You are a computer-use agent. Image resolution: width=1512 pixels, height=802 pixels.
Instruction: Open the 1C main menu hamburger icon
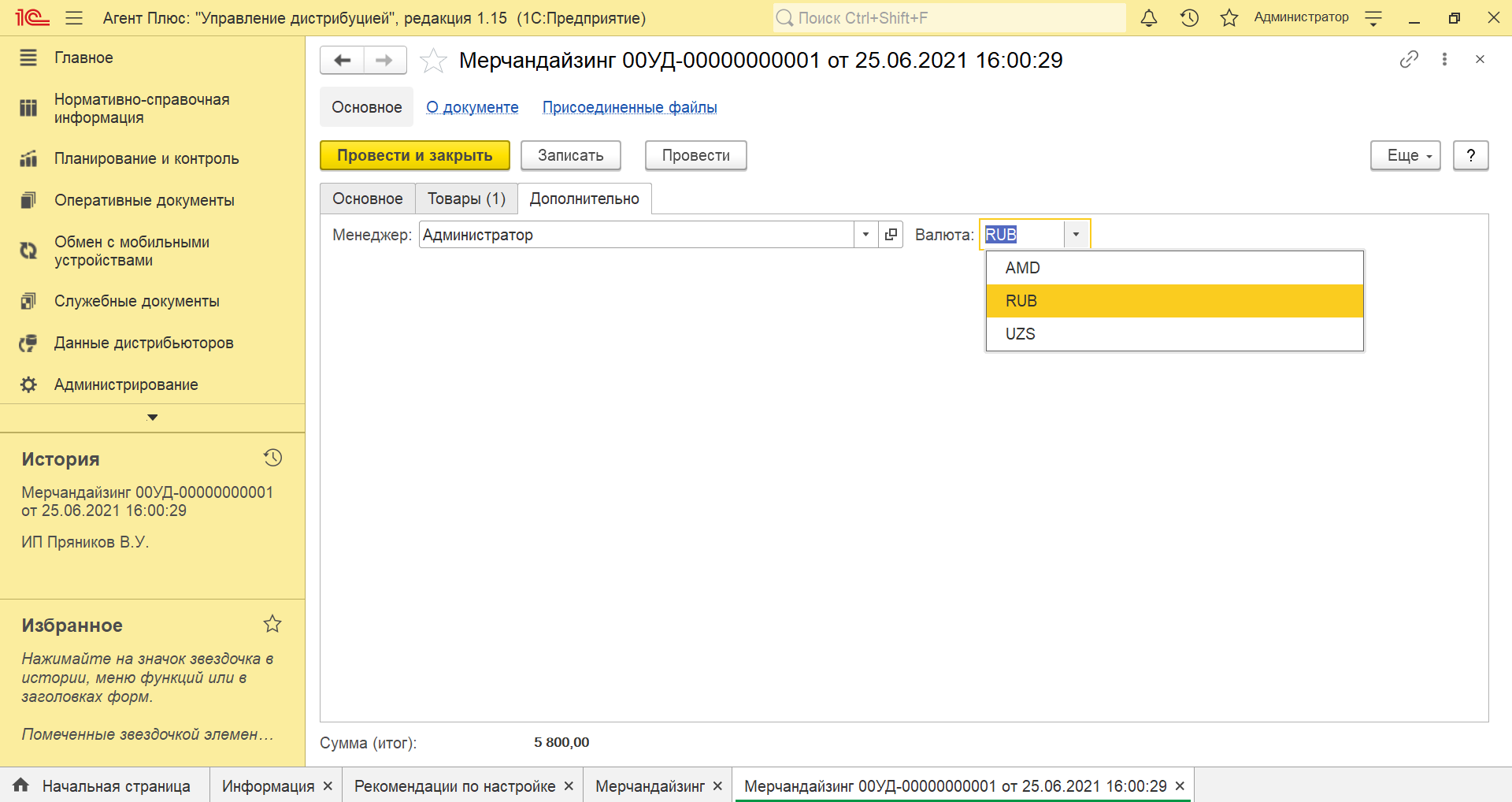pyautogui.click(x=74, y=17)
